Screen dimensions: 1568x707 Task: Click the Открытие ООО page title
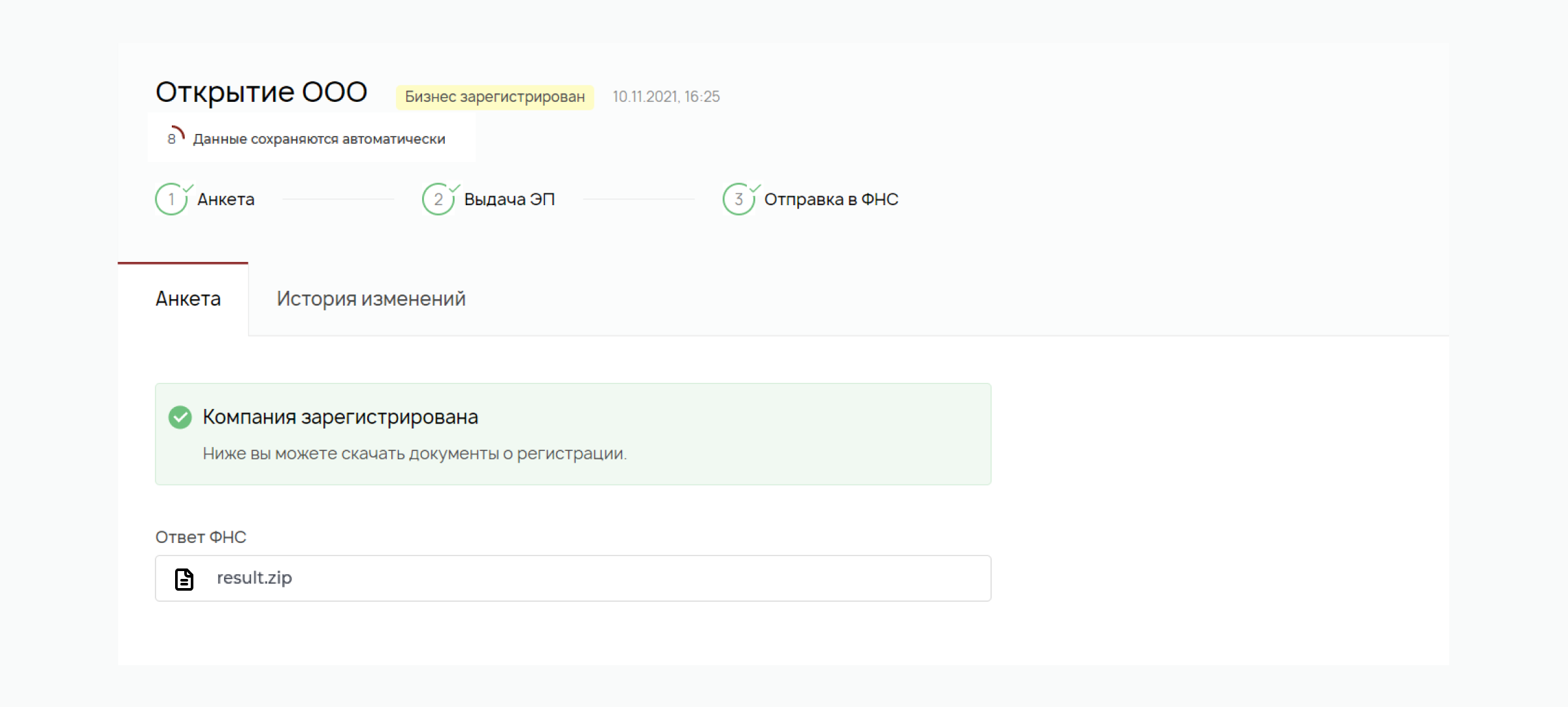261,92
